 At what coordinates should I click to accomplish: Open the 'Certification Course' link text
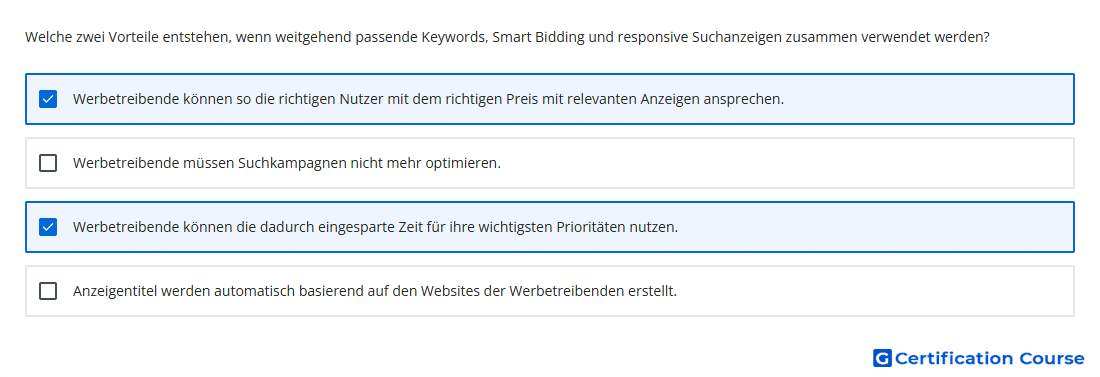pos(989,358)
